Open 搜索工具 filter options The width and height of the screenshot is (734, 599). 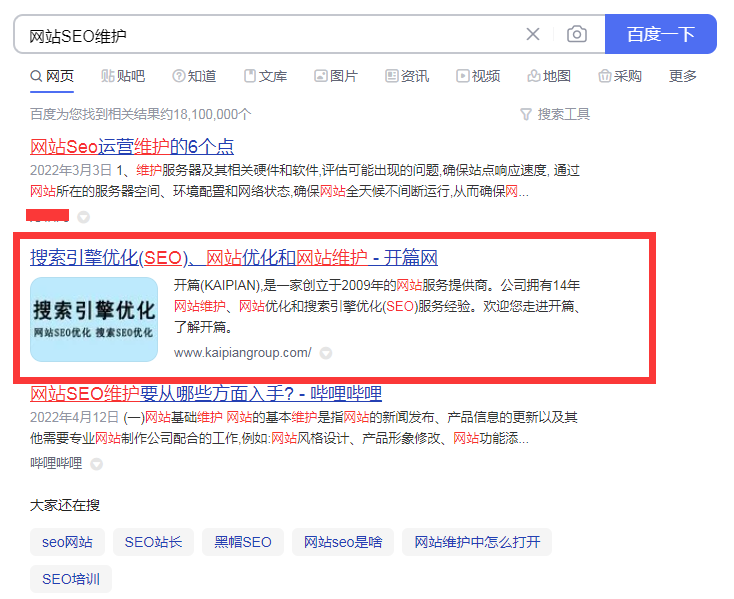[555, 114]
